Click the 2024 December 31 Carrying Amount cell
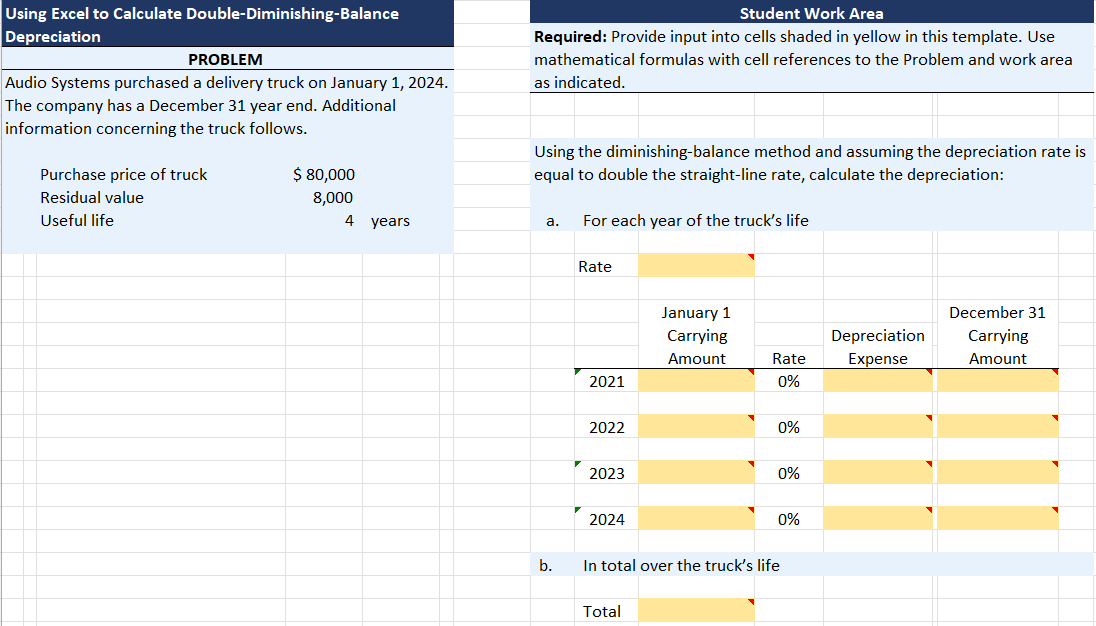This screenshot has width=1096, height=626. pos(996,518)
